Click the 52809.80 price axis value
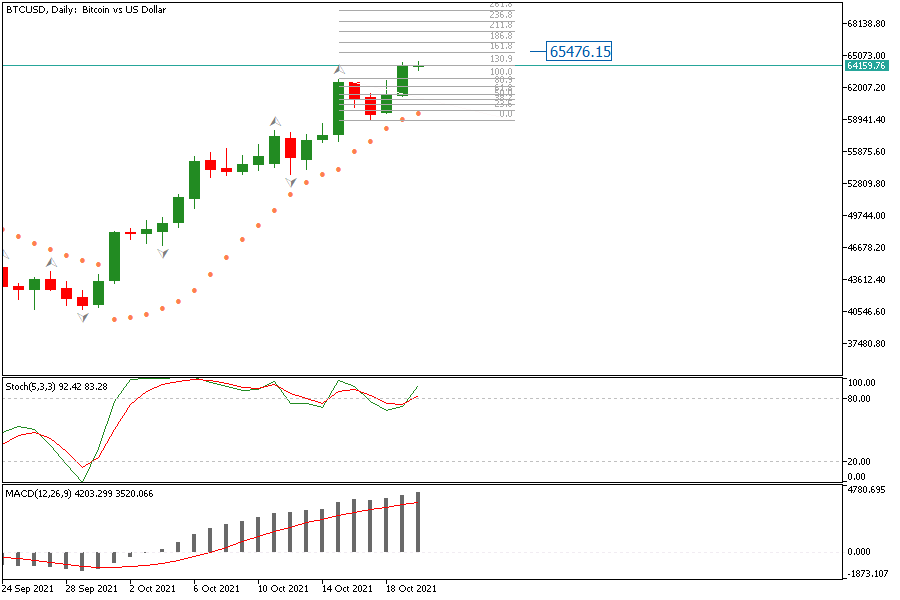 point(866,184)
